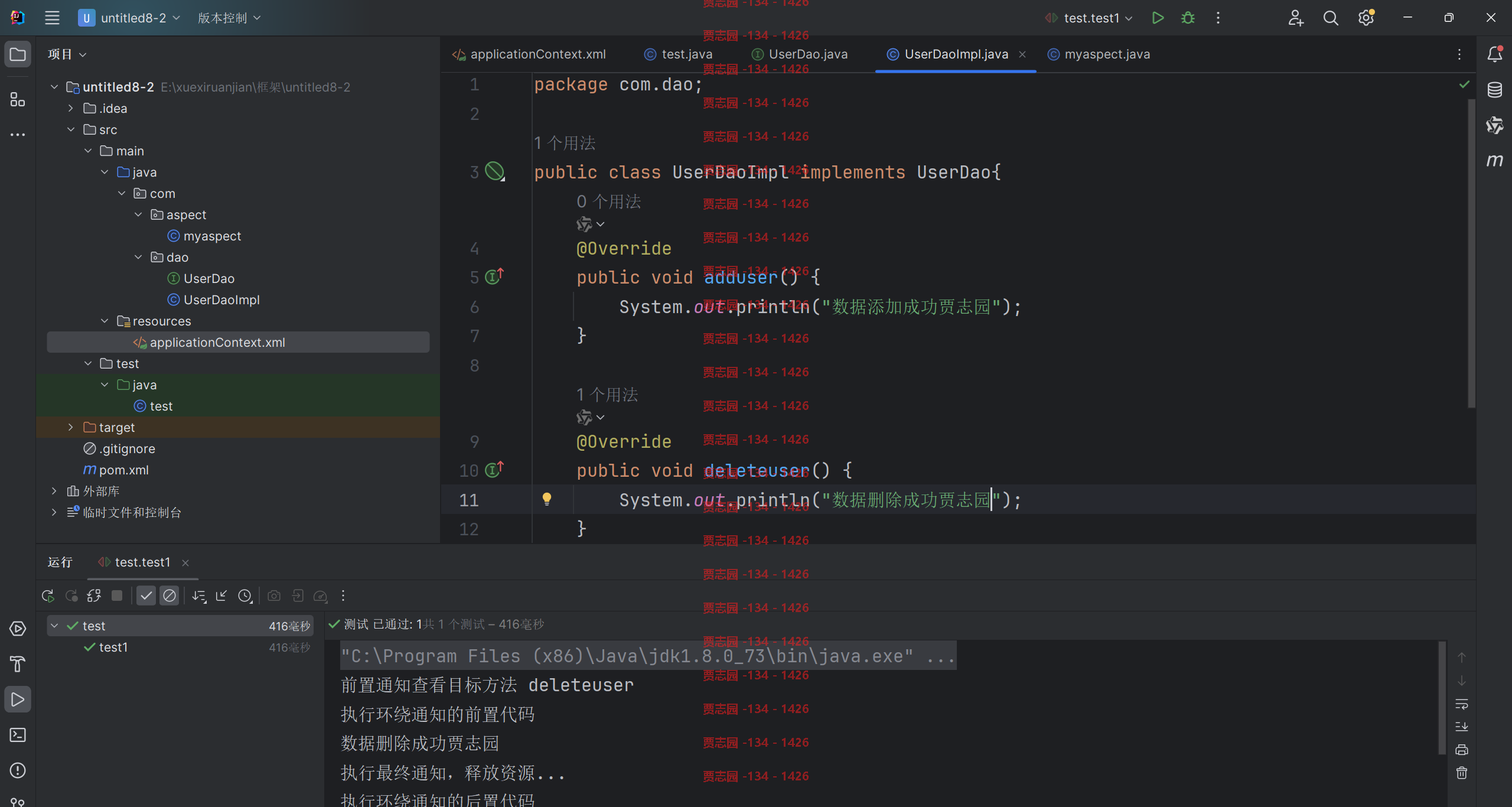The width and height of the screenshot is (1512, 807).
Task: Go to implemented adduser gutter icon
Action: tap(494, 276)
